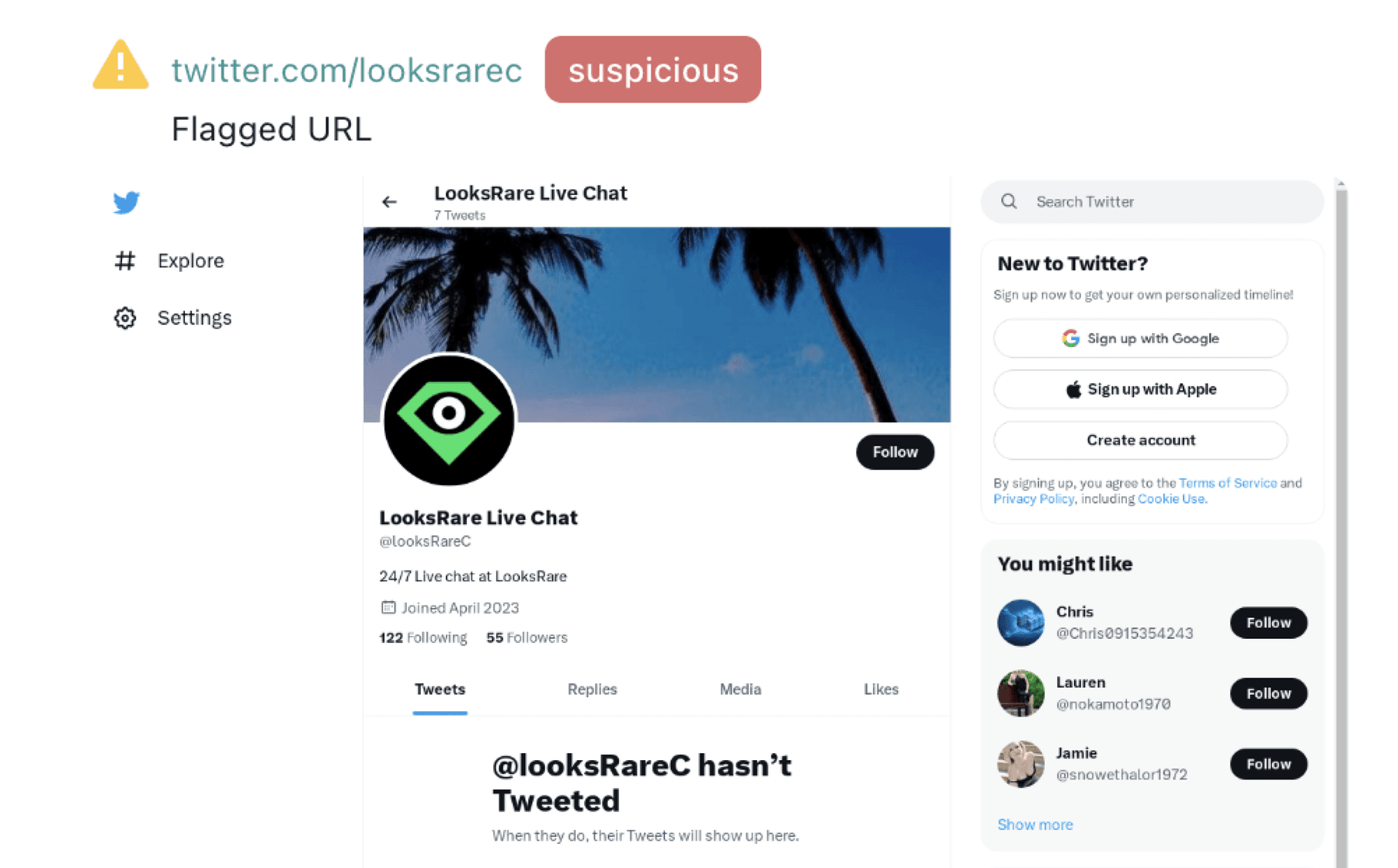Go back using the left arrow
Screen dimensions: 1398x868
(x=389, y=202)
